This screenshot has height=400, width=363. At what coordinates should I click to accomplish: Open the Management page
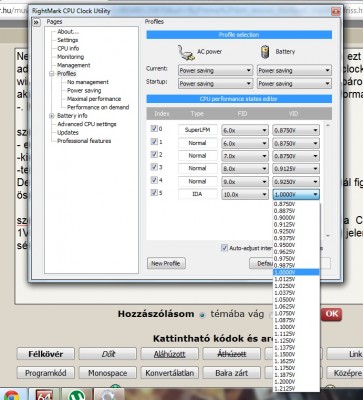tap(74, 65)
